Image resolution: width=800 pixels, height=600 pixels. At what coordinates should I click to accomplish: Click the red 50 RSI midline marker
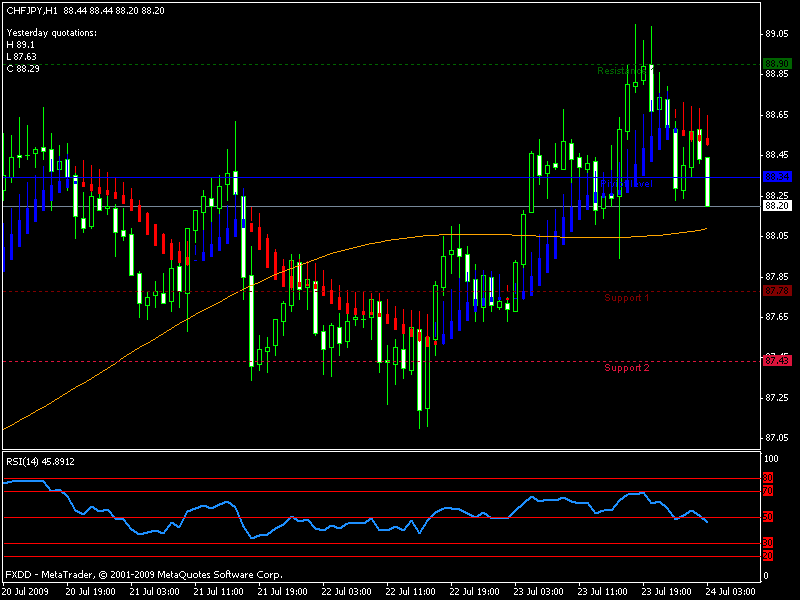coord(768,517)
